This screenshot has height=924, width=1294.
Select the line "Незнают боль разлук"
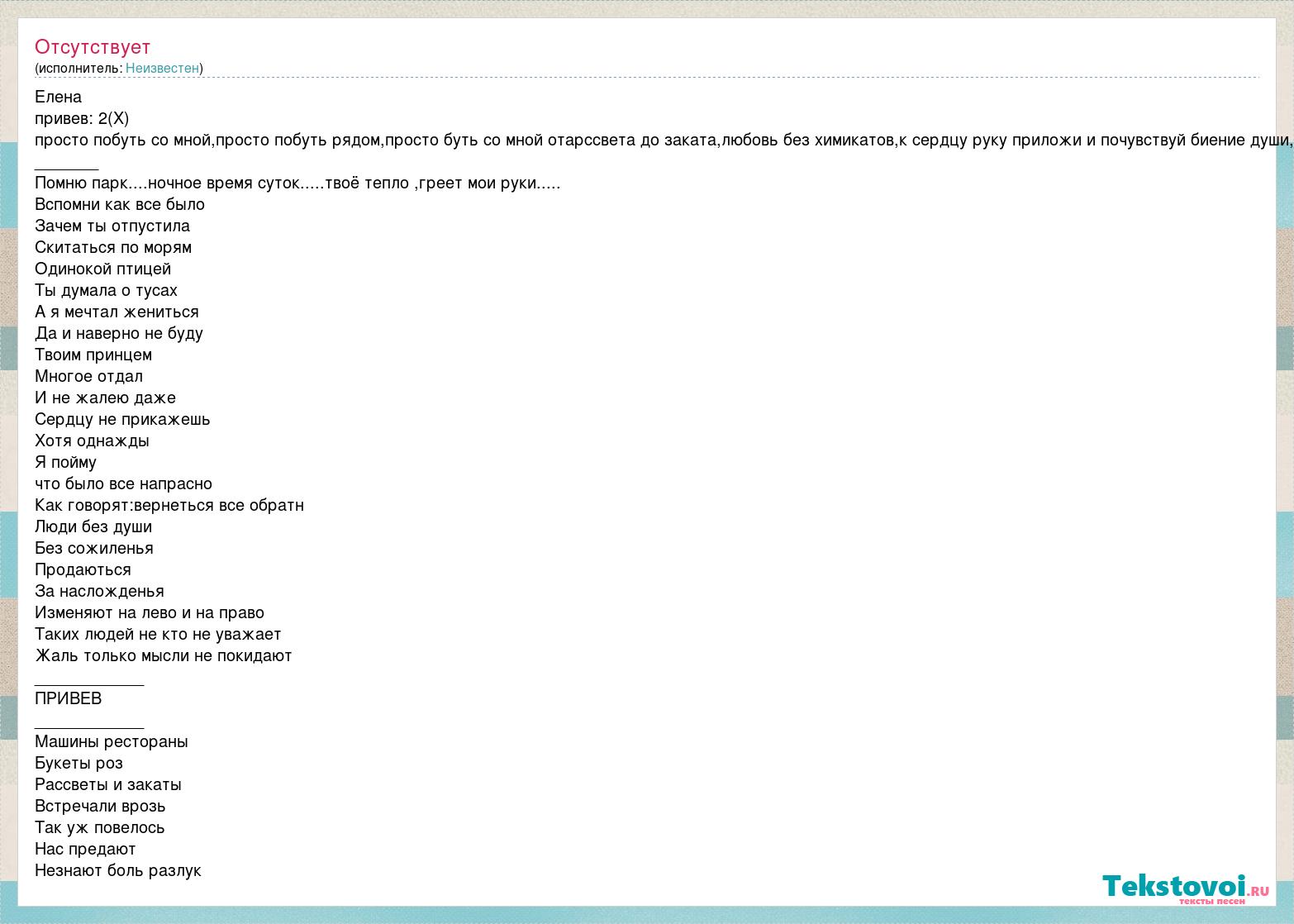[118, 870]
